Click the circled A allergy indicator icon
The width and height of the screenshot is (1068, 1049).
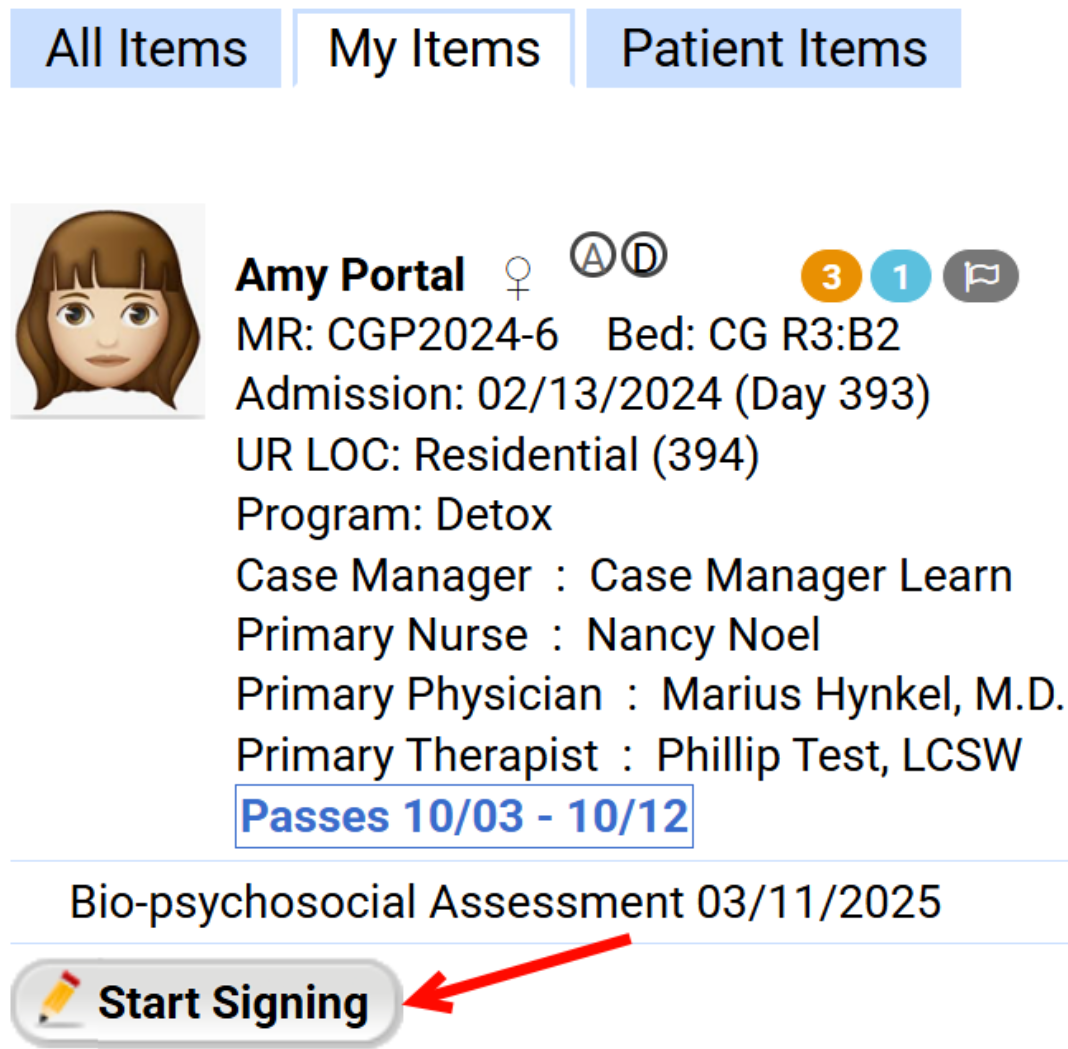[595, 255]
